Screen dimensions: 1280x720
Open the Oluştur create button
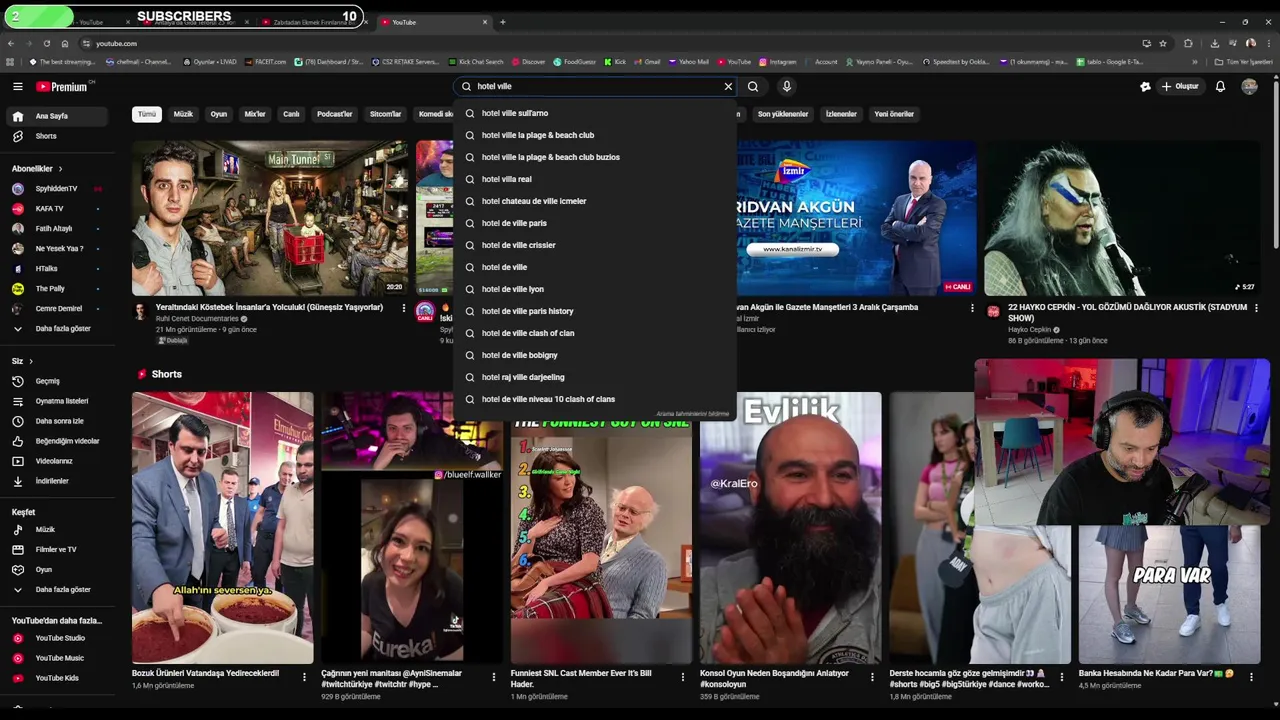click(x=1180, y=87)
